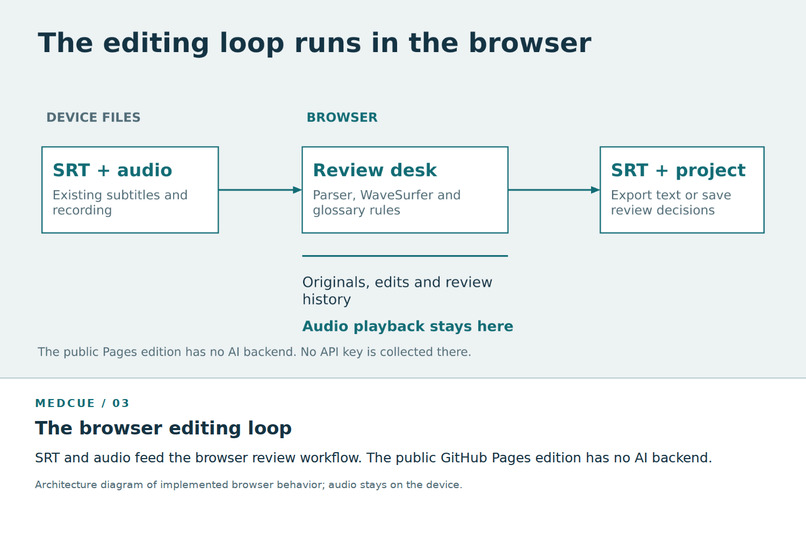Click 'Export text or save review decisions' text
The width and height of the screenshot is (806, 537).
(671, 202)
